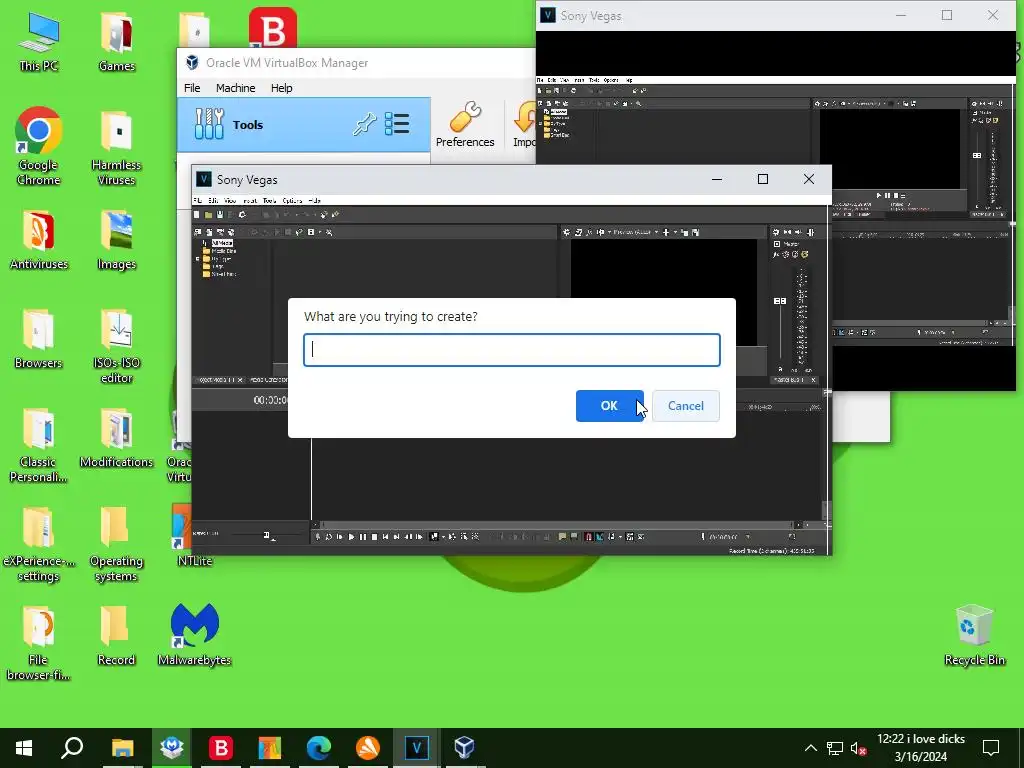
Task: Open Microsoft Edge from taskbar
Action: click(x=319, y=748)
